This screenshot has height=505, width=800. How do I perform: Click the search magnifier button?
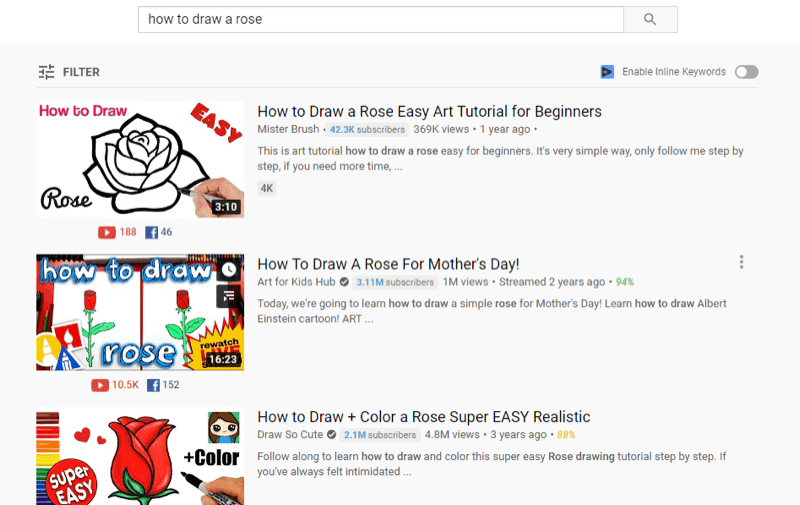(x=651, y=19)
